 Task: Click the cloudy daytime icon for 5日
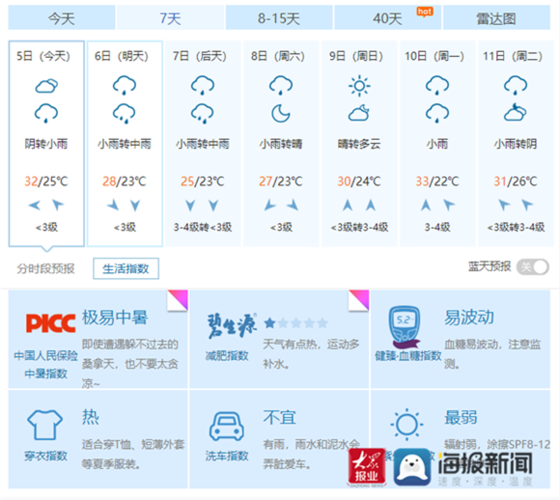(46, 86)
